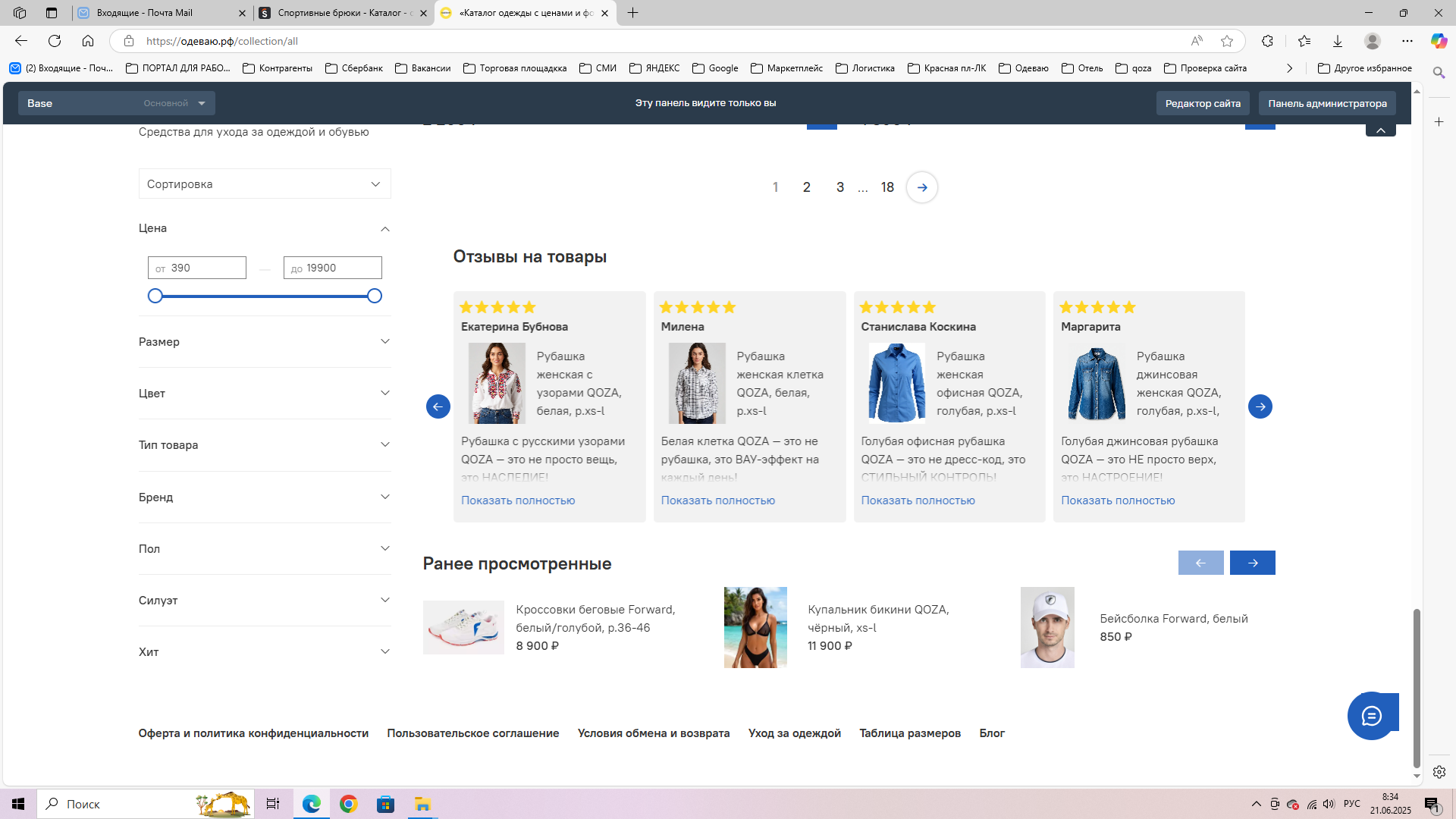Click the sidebar search icon

point(1439,73)
